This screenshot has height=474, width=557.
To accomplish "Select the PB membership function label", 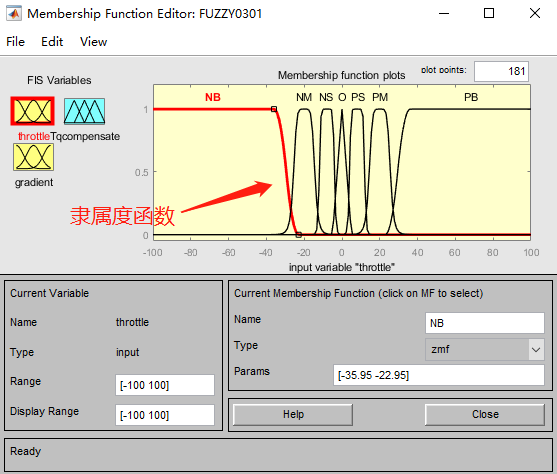I will pyautogui.click(x=471, y=97).
